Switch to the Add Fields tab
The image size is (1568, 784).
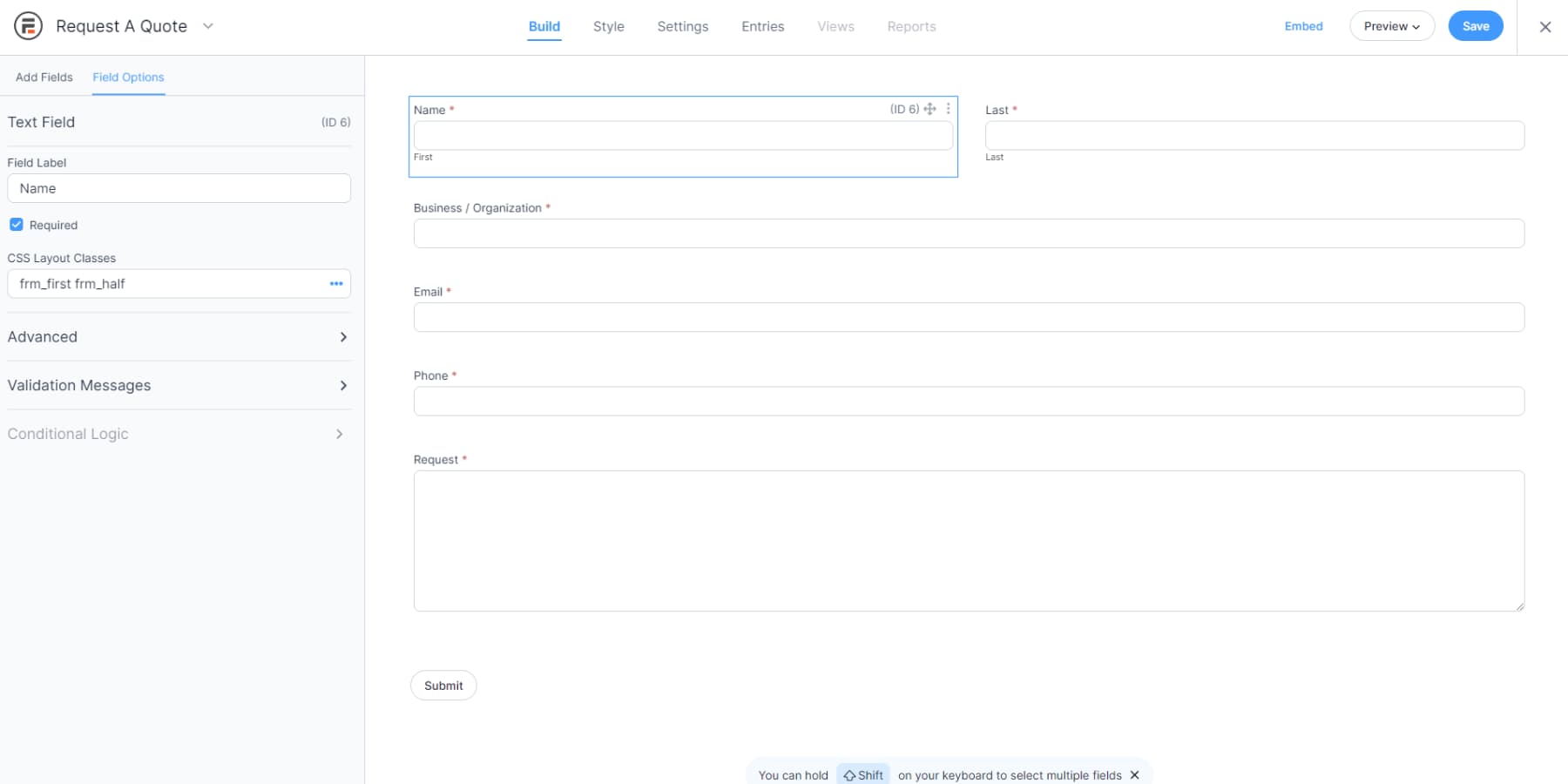[x=44, y=77]
